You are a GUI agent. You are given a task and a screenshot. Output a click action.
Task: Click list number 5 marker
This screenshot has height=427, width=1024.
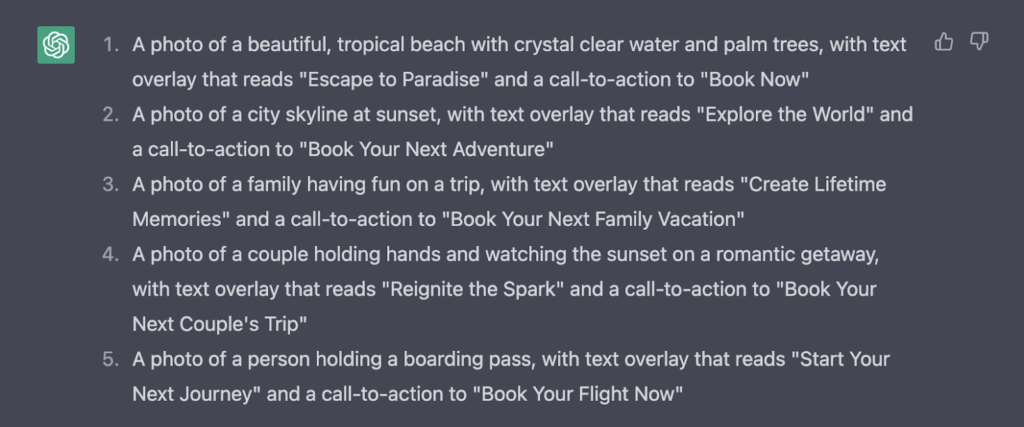click(x=110, y=359)
